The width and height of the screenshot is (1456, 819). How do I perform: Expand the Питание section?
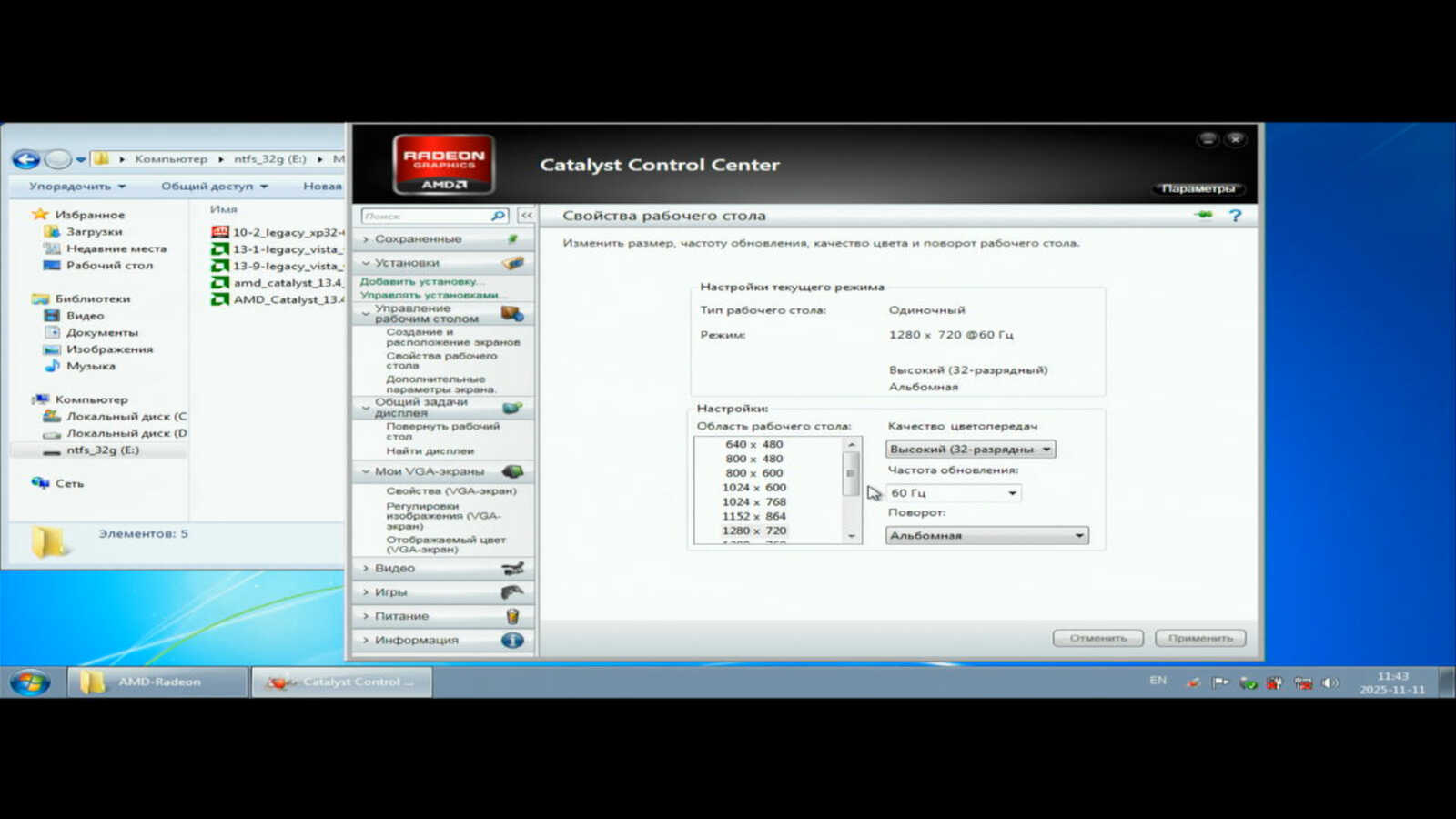(x=366, y=616)
